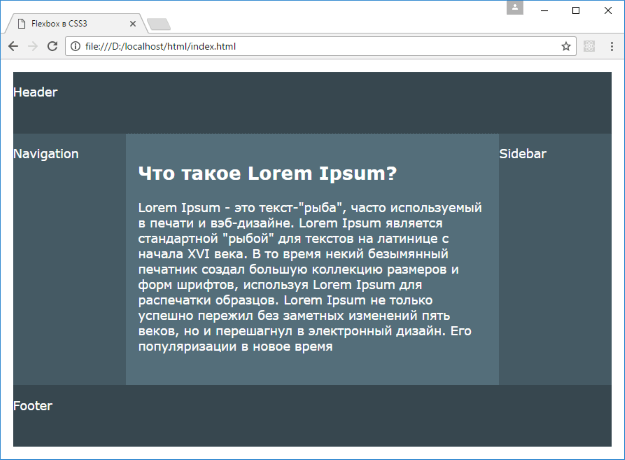This screenshot has height=460, width=625.
Task: Click the browser Forward arrow
Action: [33, 46]
